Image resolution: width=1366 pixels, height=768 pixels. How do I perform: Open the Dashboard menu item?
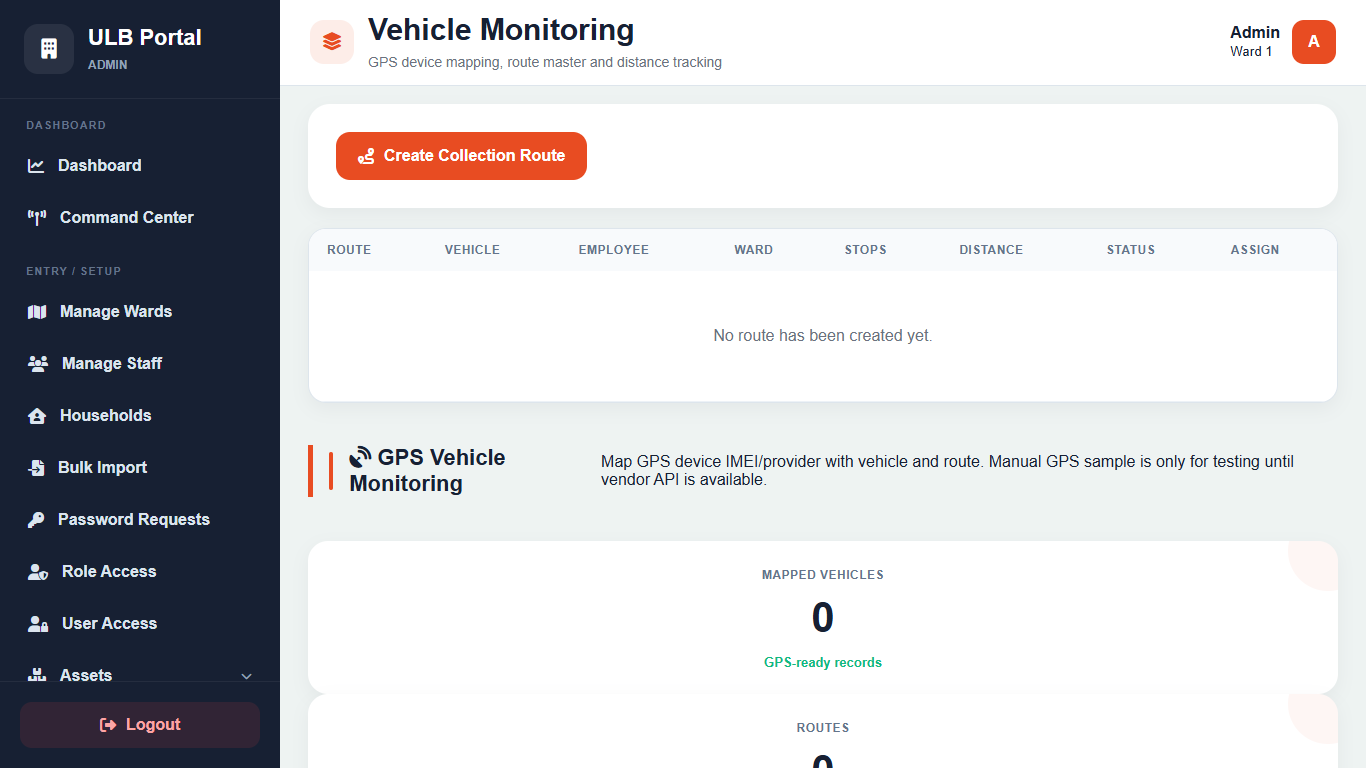tap(140, 166)
